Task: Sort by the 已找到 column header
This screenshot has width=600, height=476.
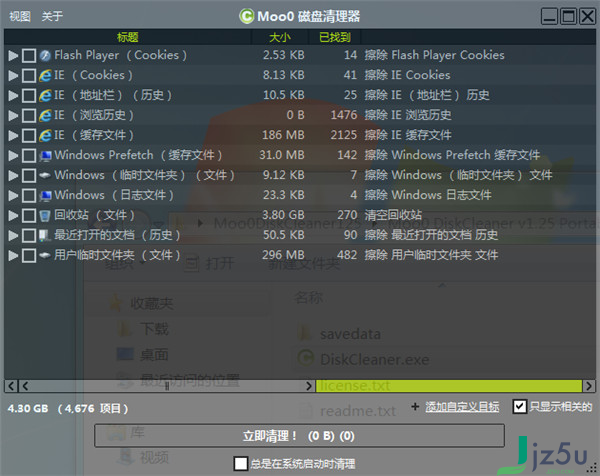Action: pyautogui.click(x=335, y=37)
